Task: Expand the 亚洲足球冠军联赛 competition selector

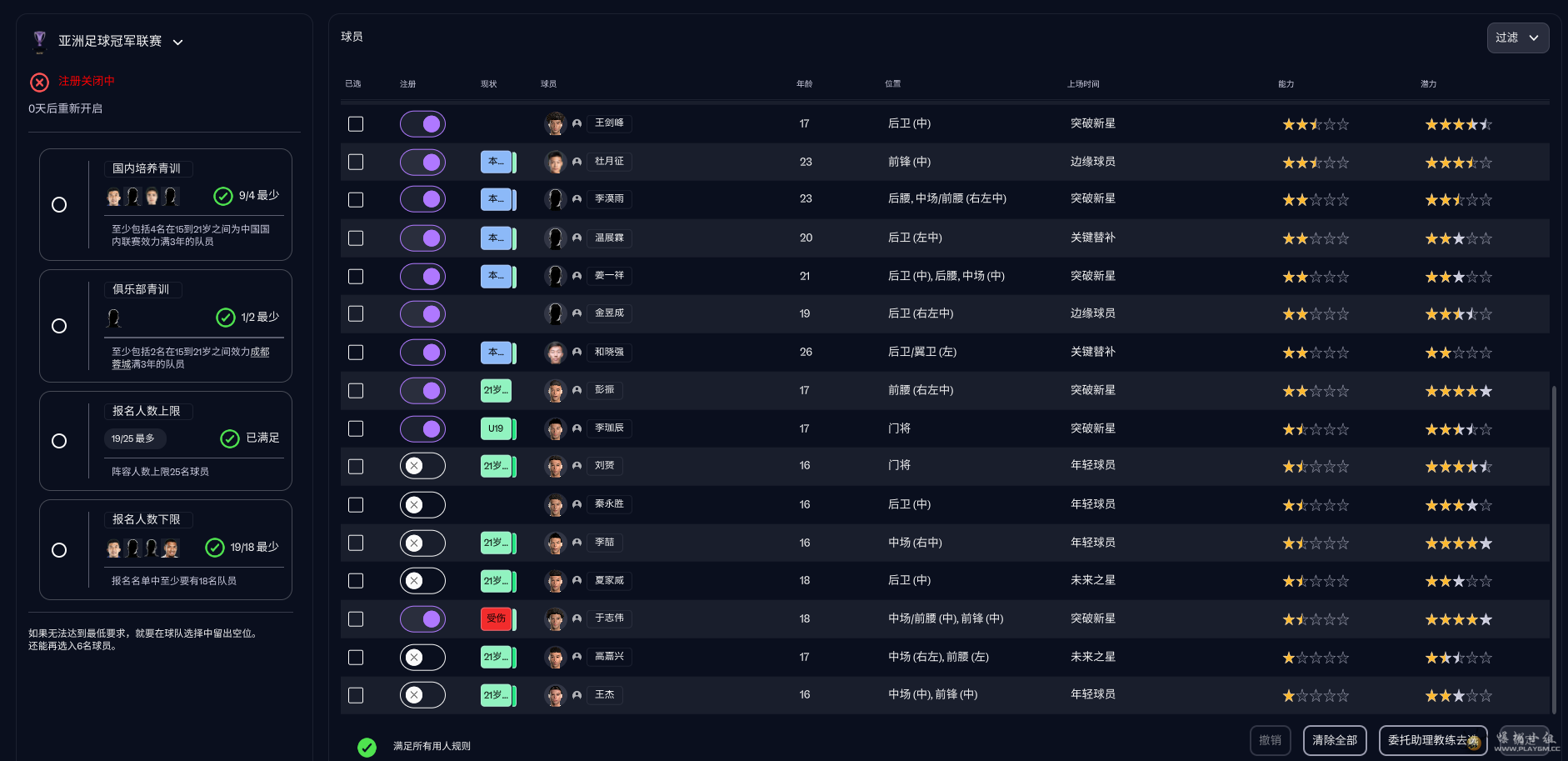Action: (177, 42)
